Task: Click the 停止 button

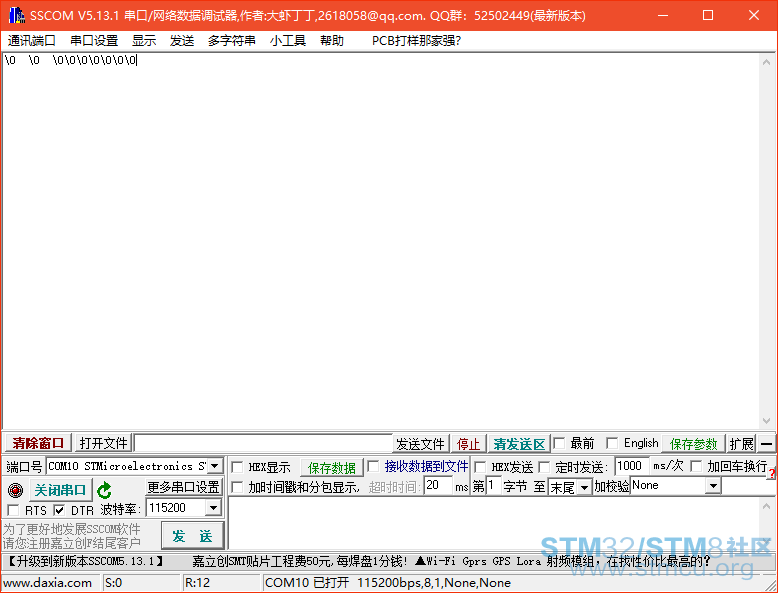Action: pos(468,444)
